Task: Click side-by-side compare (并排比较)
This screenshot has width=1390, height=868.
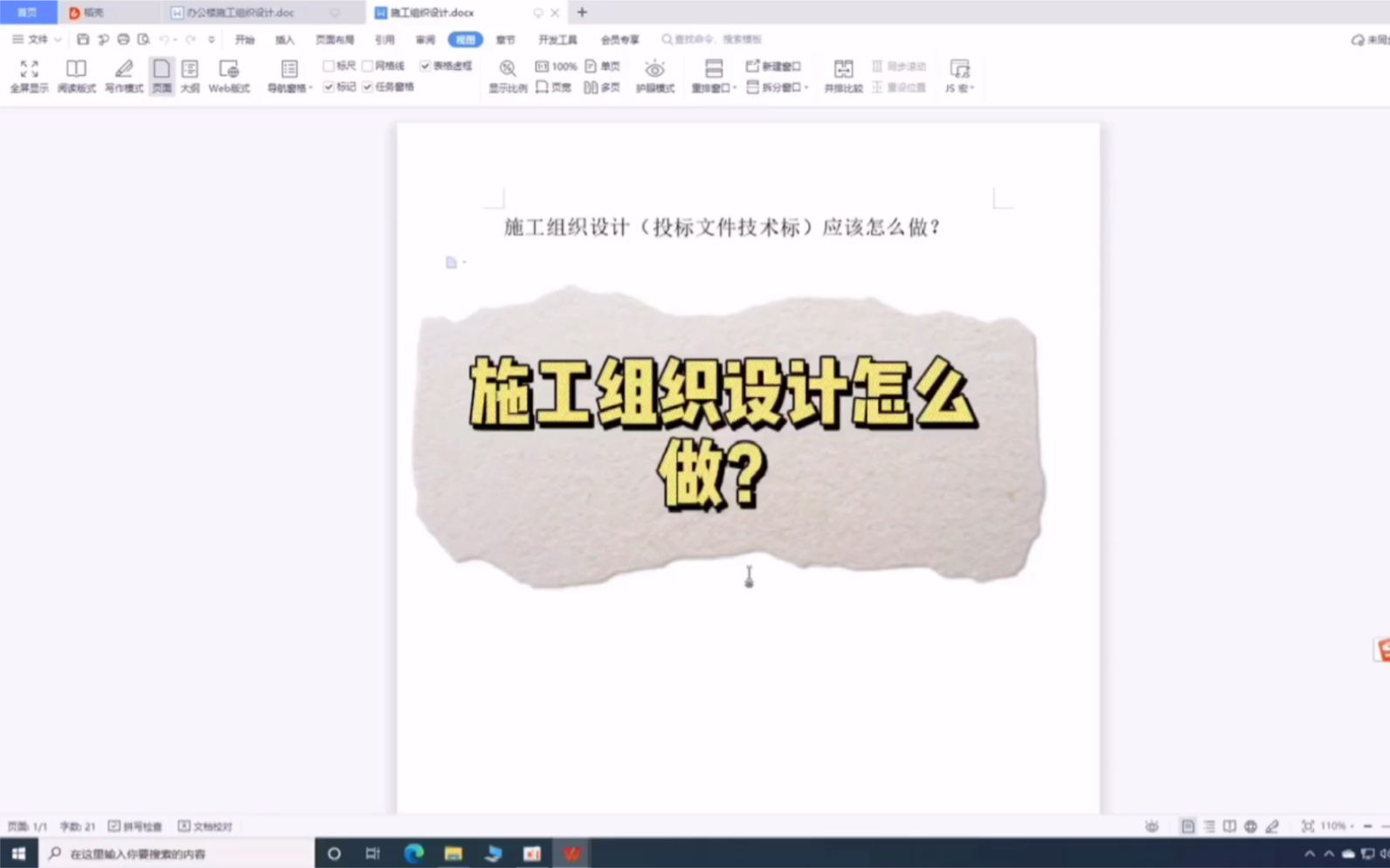Action: pyautogui.click(x=843, y=76)
